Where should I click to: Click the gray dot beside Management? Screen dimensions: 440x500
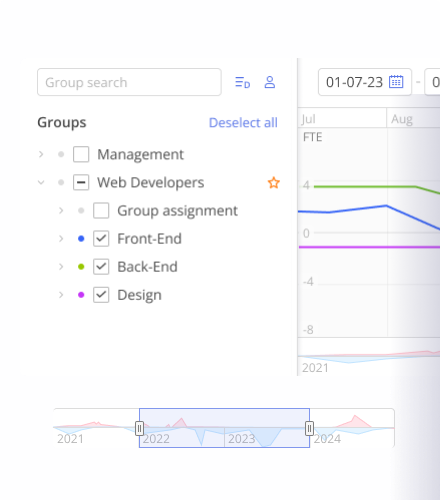61,154
